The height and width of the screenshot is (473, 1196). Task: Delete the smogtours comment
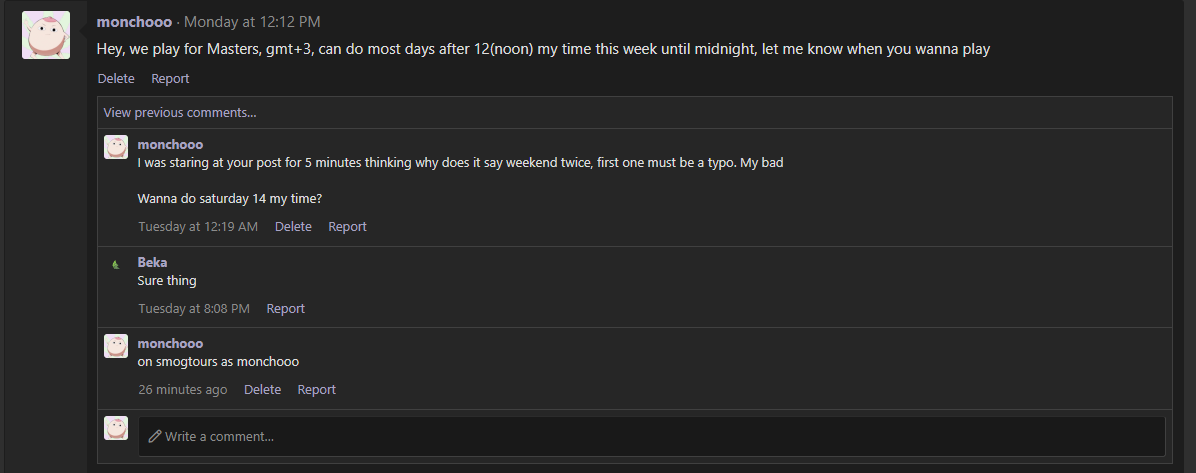(262, 390)
